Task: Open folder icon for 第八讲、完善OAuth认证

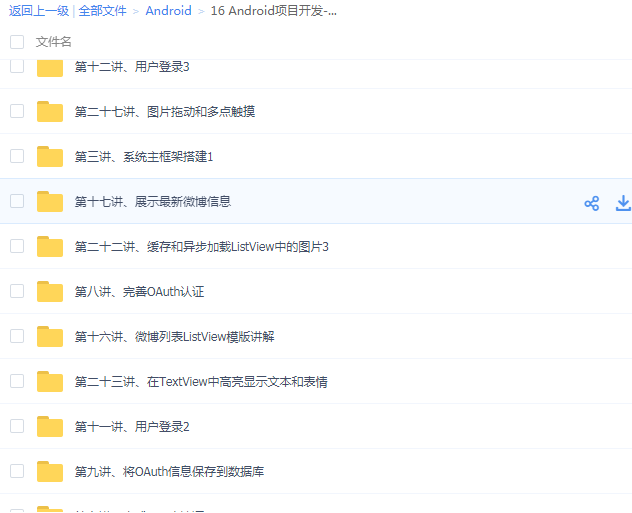Action: (x=50, y=292)
